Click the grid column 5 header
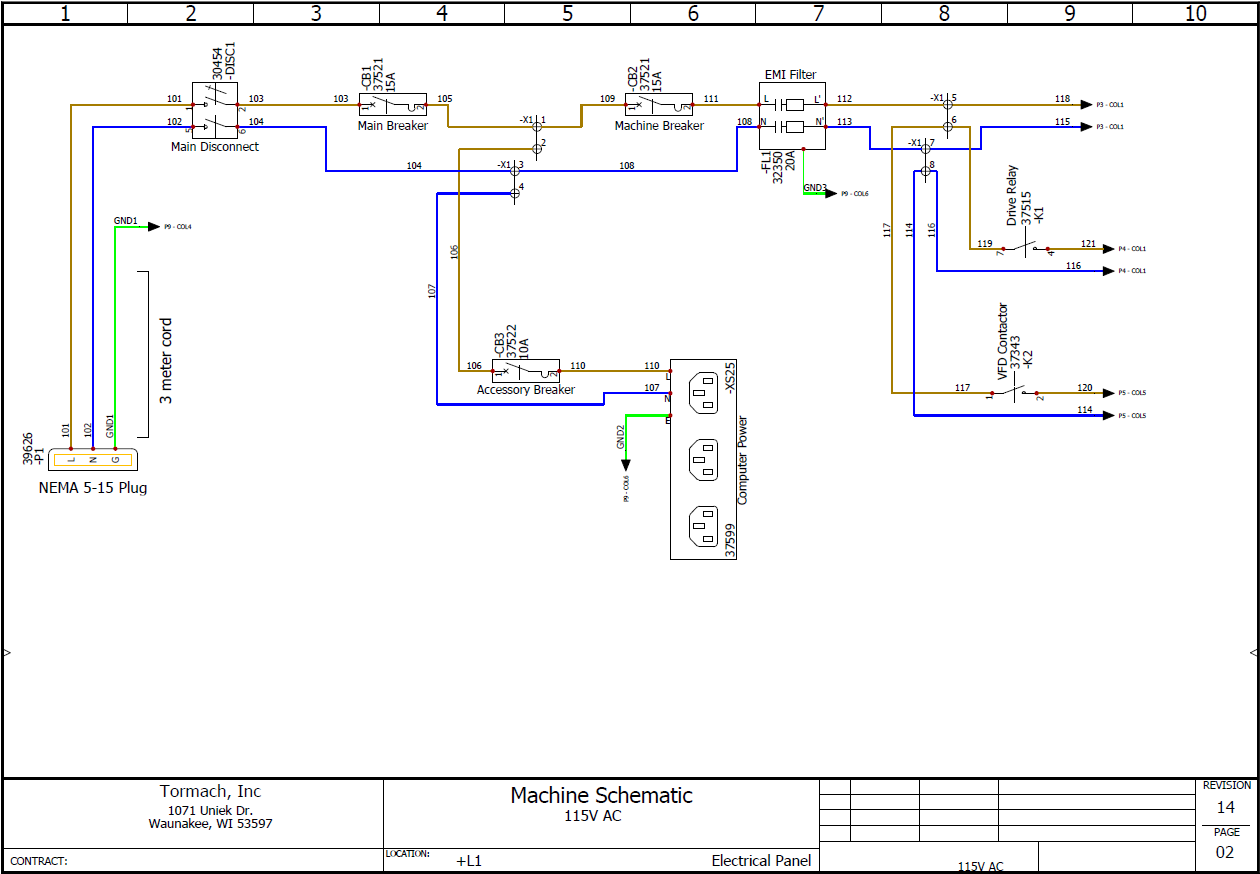Viewport: 1260px width, 874px height. tap(566, 13)
